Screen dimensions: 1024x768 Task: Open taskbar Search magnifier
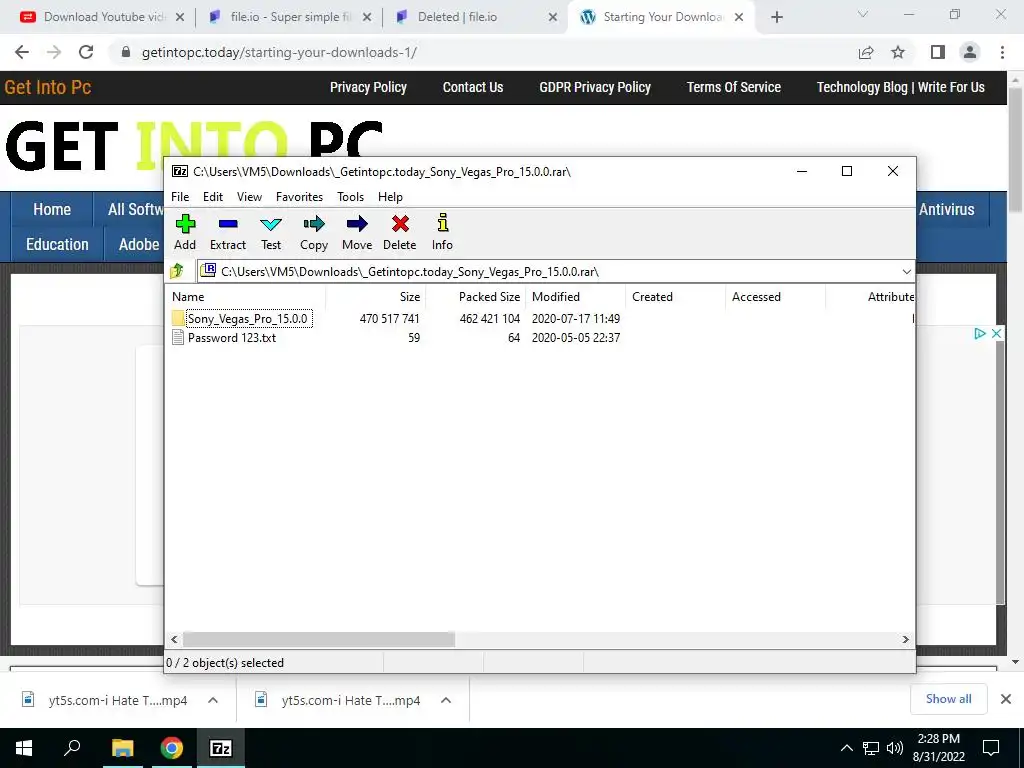[x=72, y=748]
